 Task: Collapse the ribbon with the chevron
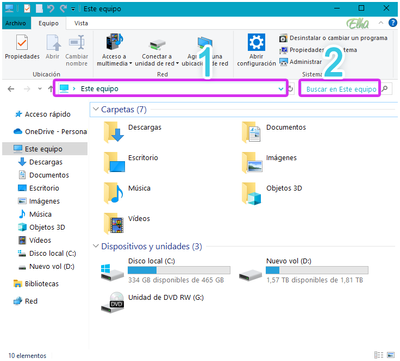381,23
